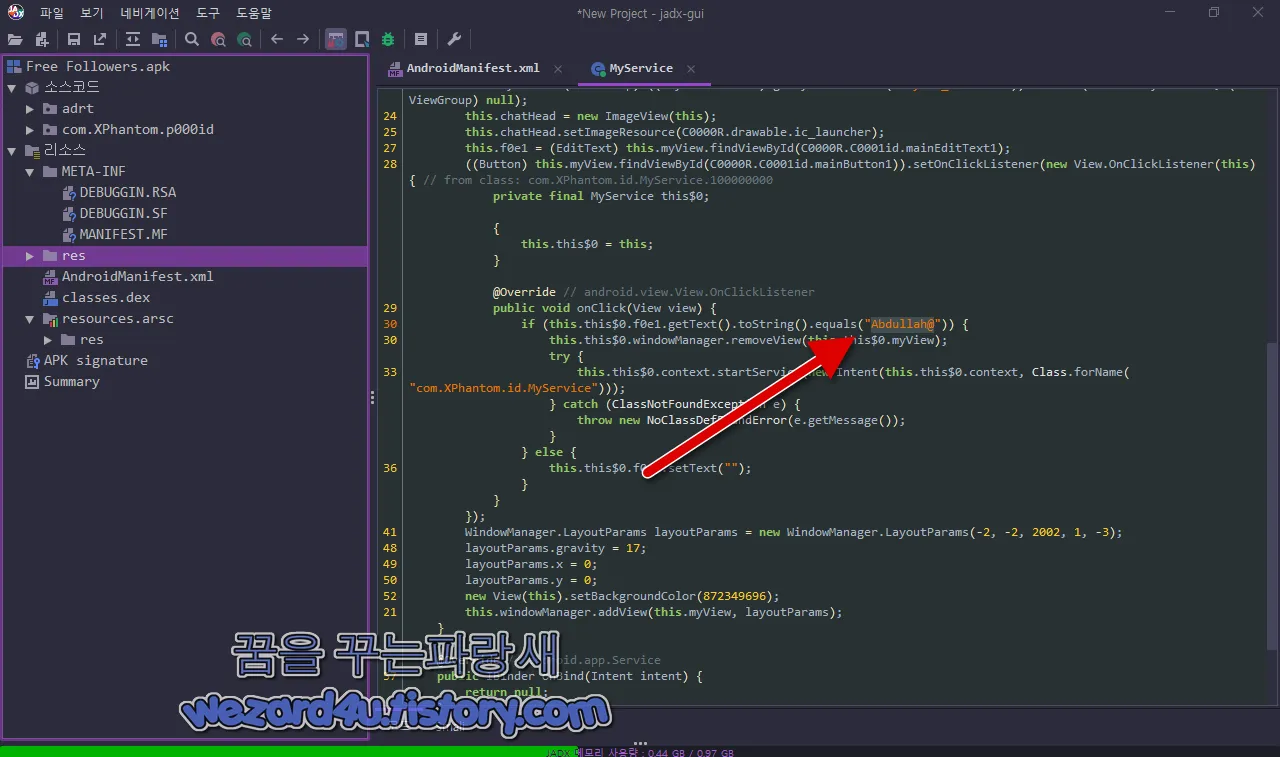Screen dimensions: 1280x757
Task: Open comment search toolbar icon
Action: 244,39
